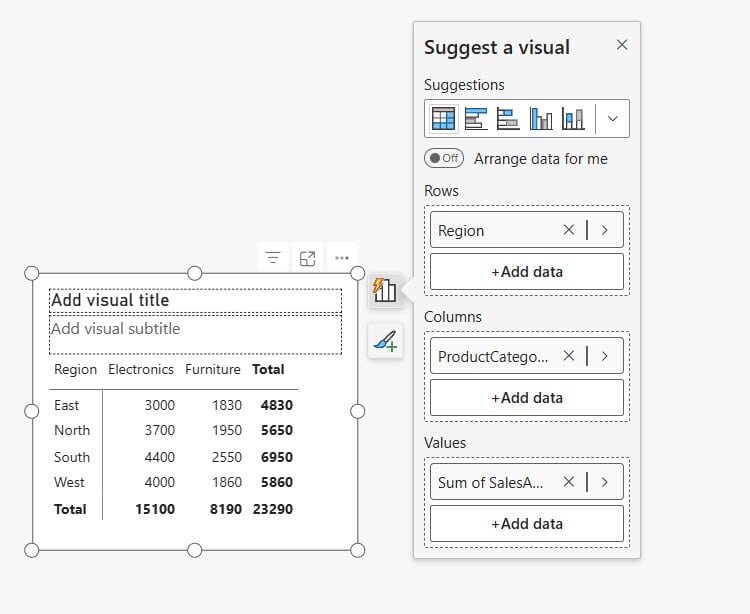Viewport: 750px width, 614px height.
Task: Remove Sum of SalesAmount from Values
Action: pos(568,482)
